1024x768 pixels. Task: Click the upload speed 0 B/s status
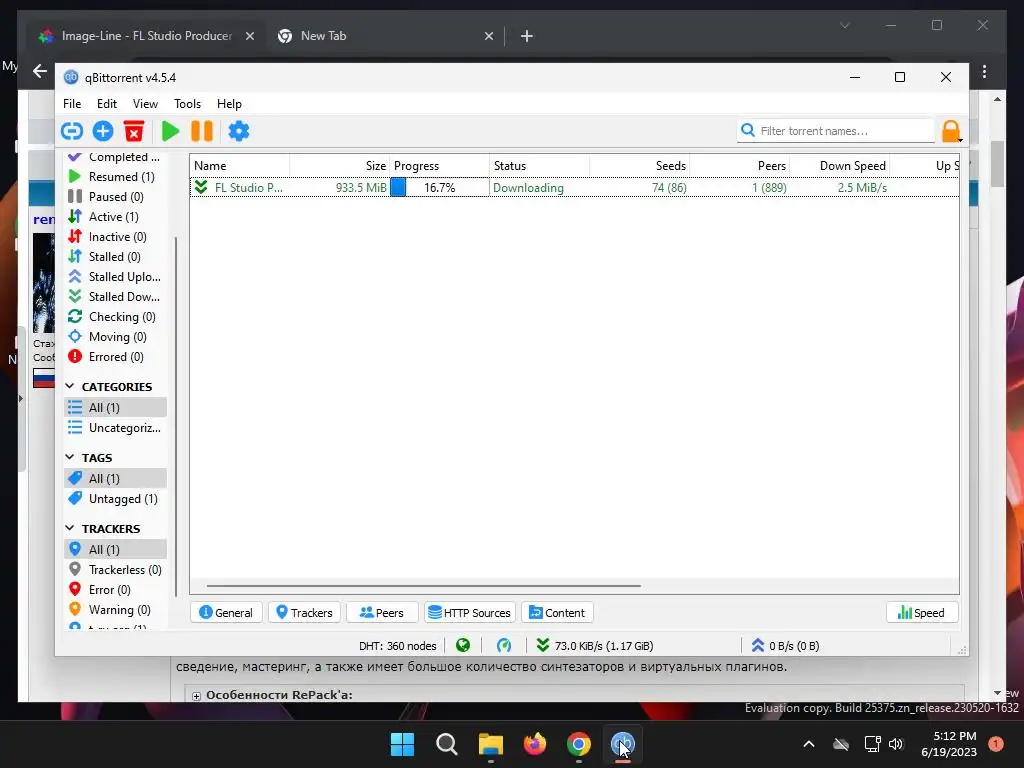click(785, 646)
